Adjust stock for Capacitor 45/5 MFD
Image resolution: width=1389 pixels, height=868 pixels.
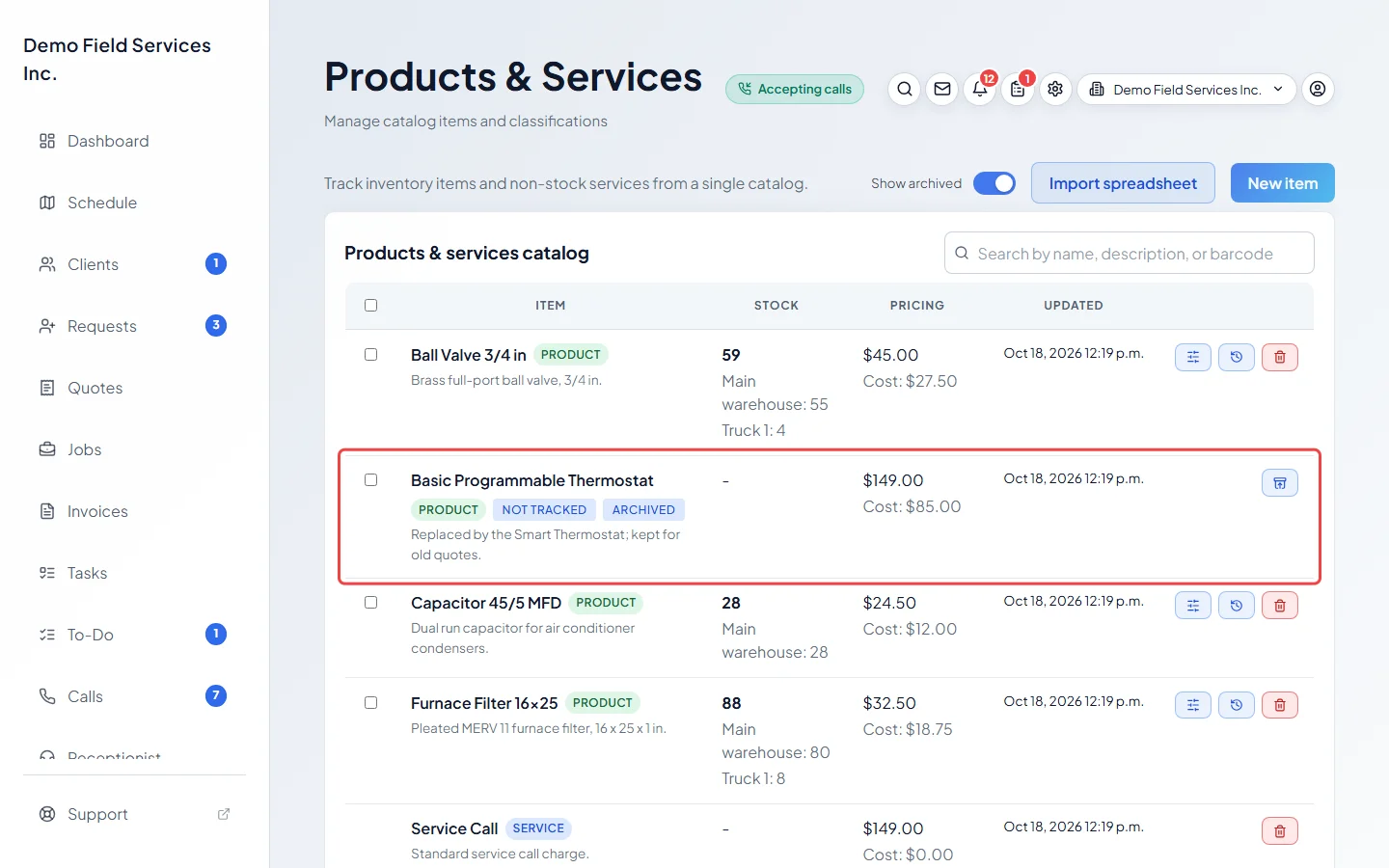pos(1193,605)
